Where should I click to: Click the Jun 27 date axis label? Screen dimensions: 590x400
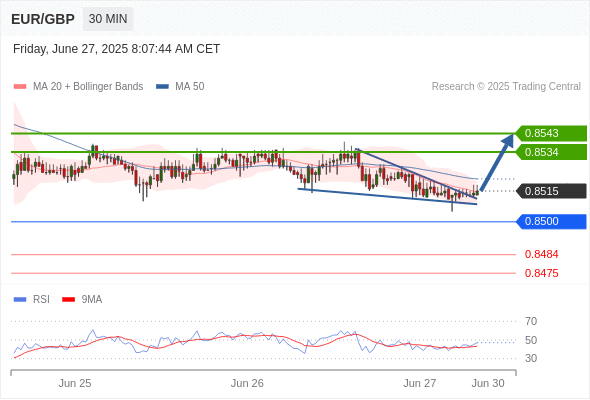pos(420,383)
